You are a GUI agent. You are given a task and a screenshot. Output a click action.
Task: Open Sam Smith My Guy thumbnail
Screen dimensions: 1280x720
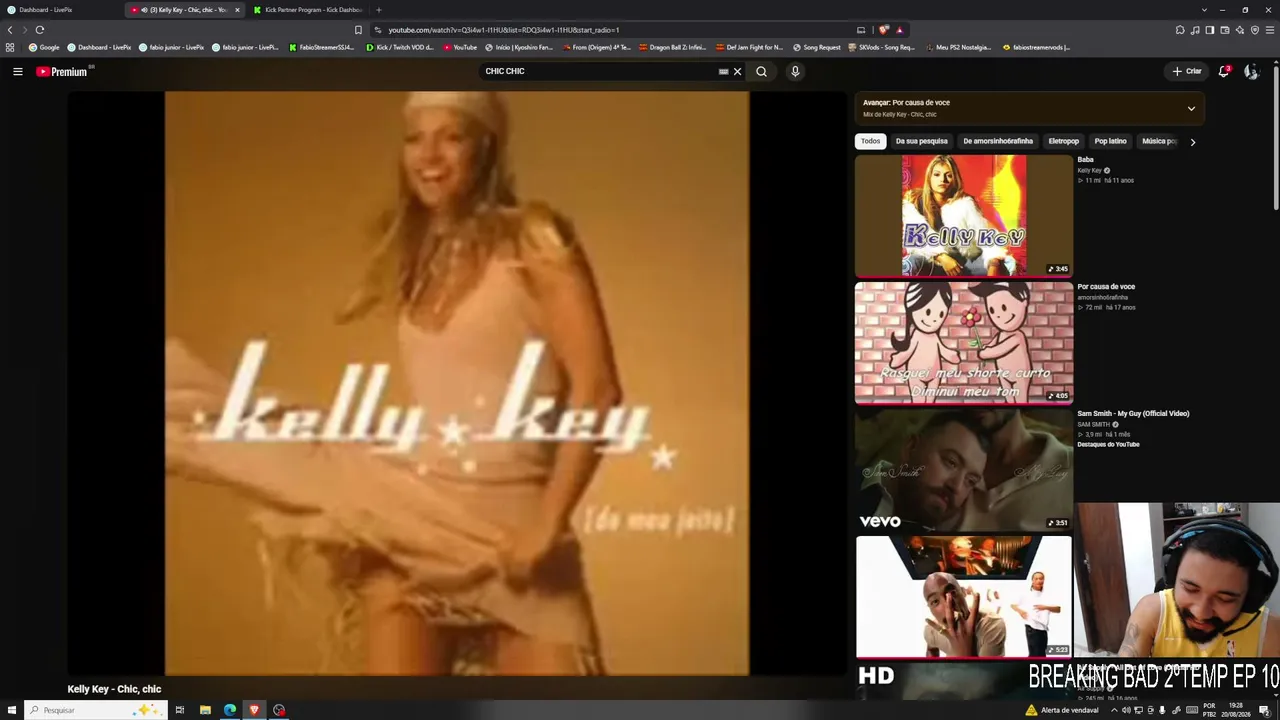pos(964,469)
